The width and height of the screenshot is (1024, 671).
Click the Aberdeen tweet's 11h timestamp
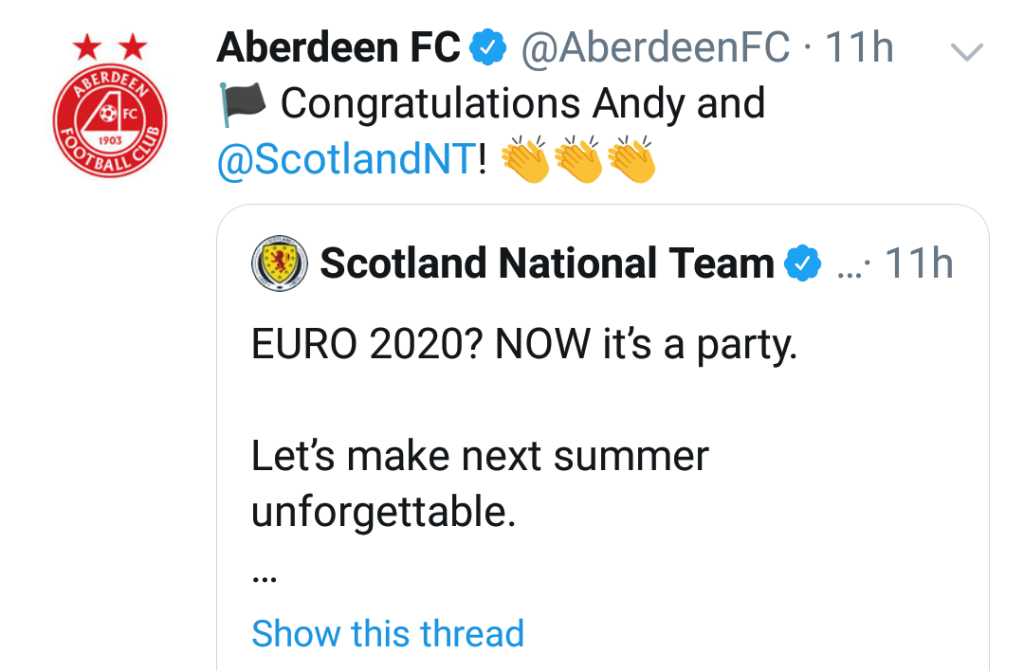point(858,47)
